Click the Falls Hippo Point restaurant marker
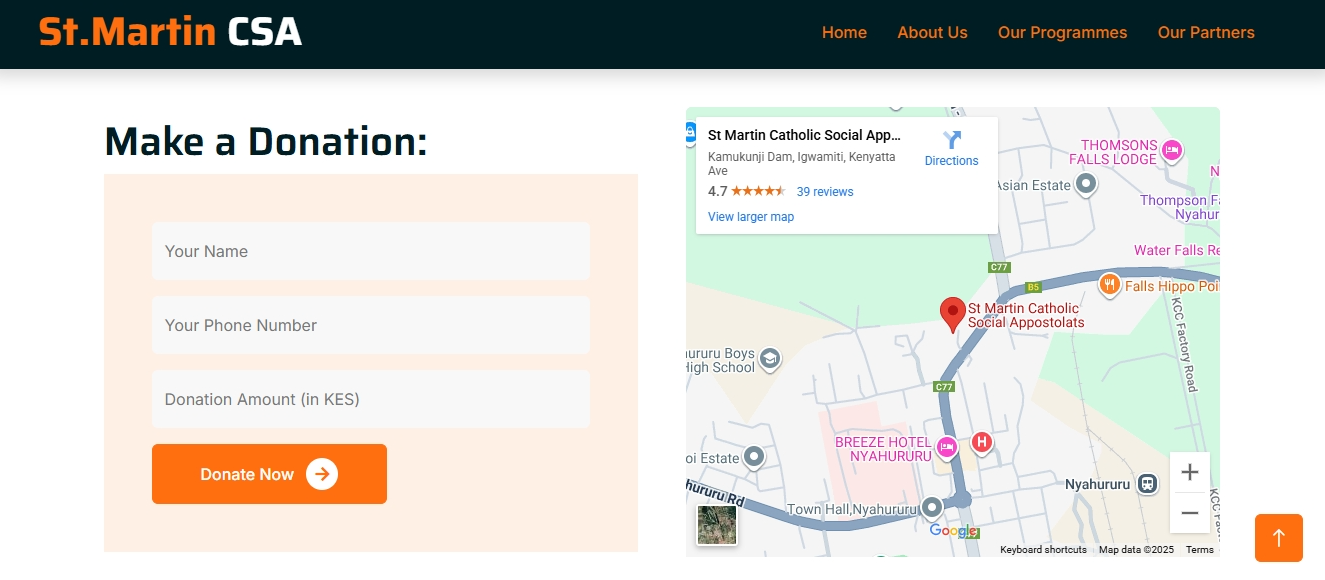 tap(1109, 285)
